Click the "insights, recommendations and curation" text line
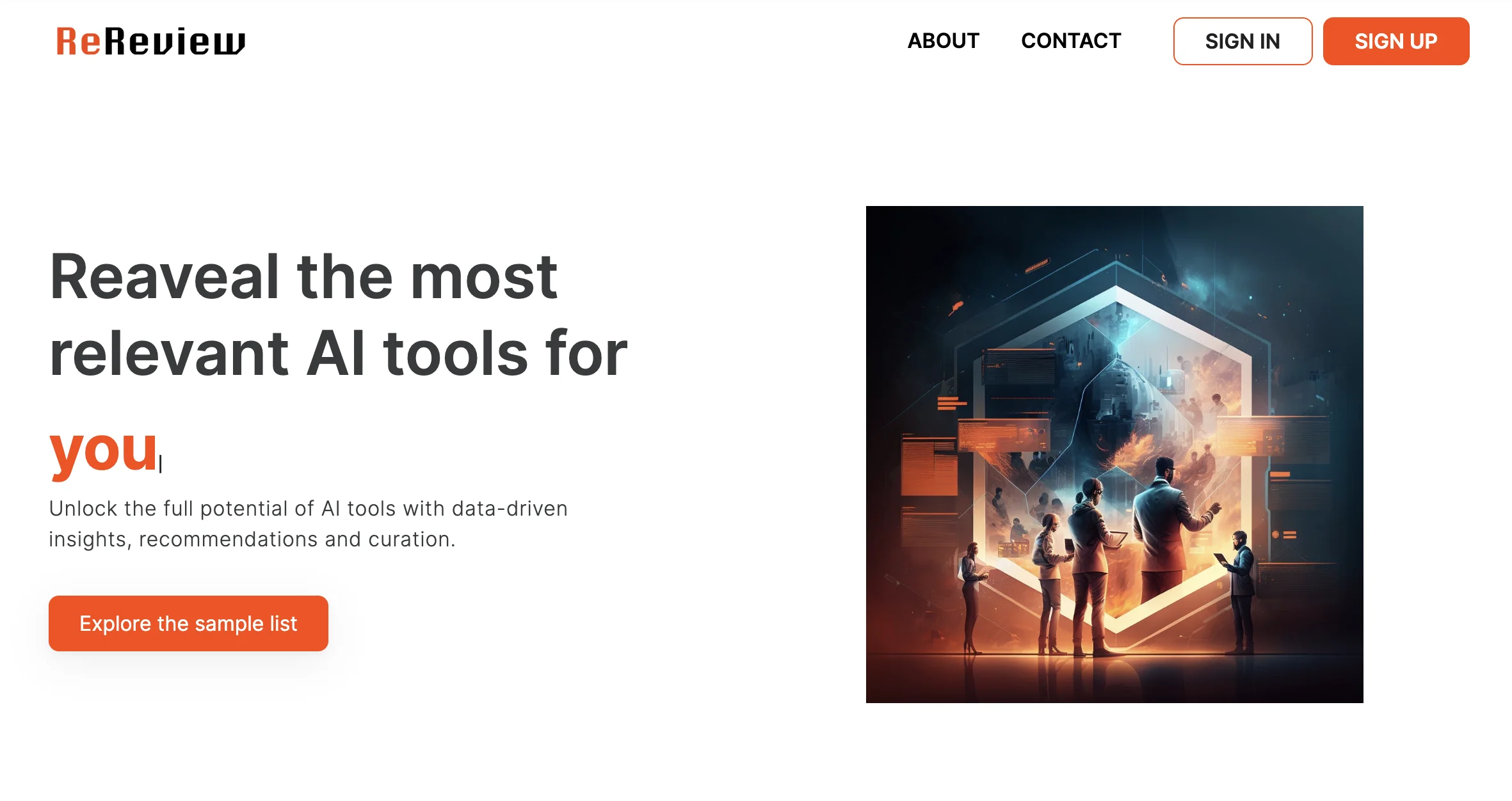Screen dimensions: 1512x801 pyautogui.click(x=252, y=539)
